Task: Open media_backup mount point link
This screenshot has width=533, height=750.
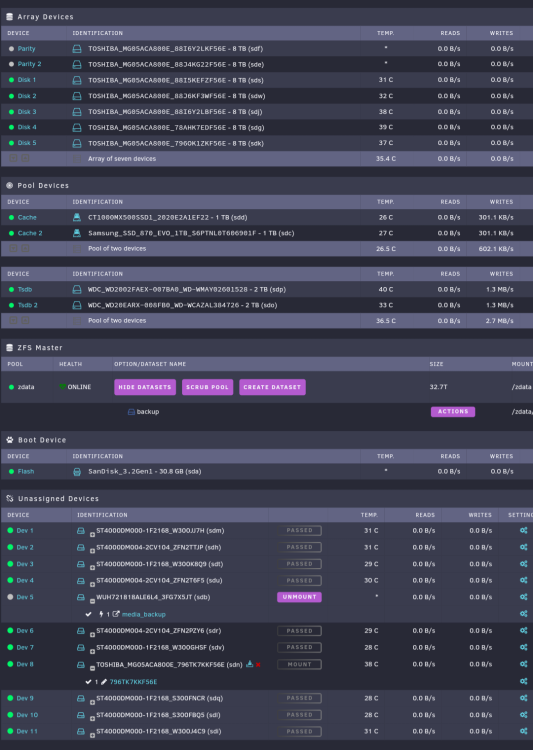Action: (x=144, y=614)
